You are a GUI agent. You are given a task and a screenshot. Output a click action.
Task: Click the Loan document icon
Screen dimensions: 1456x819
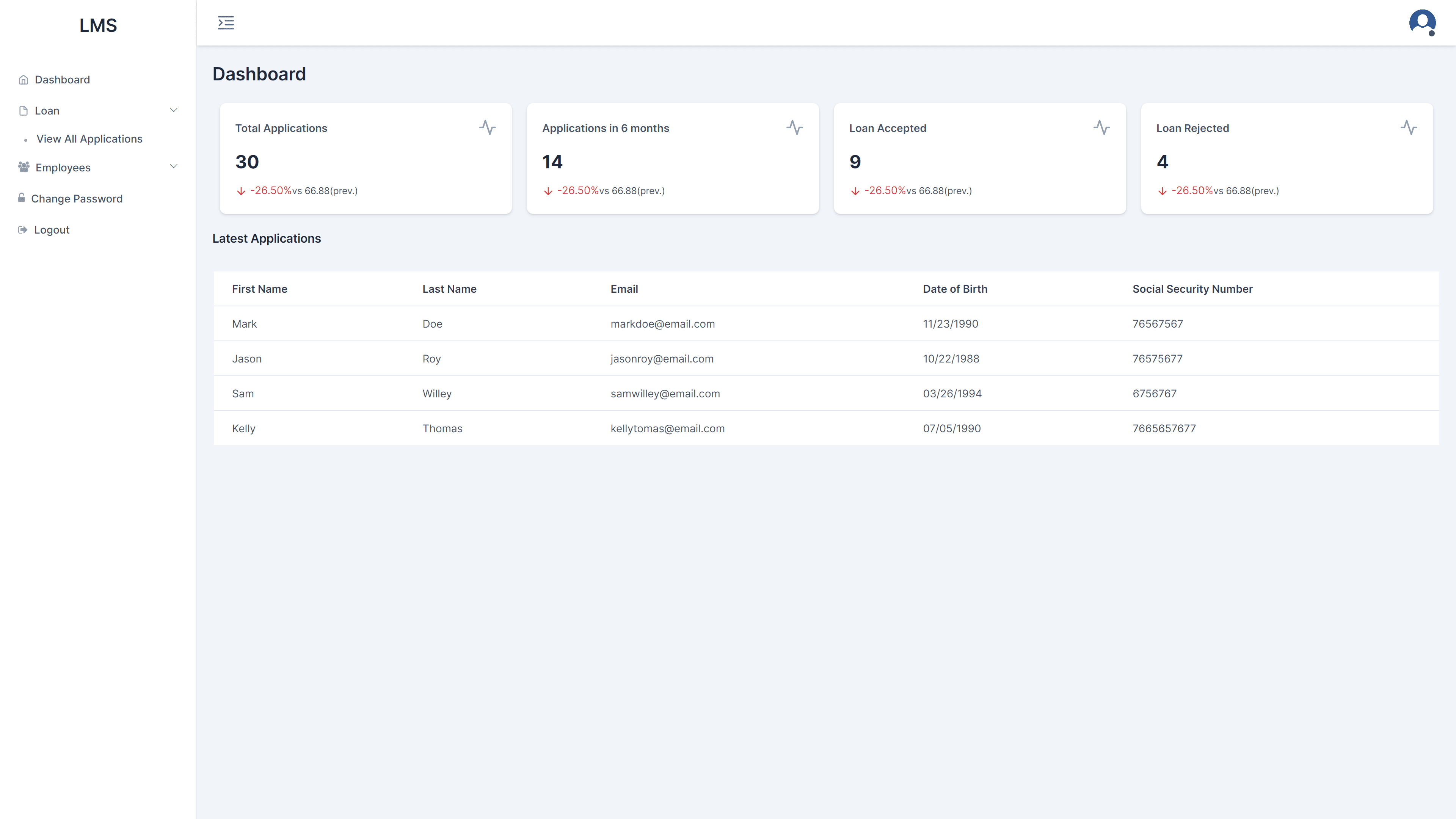point(23,111)
